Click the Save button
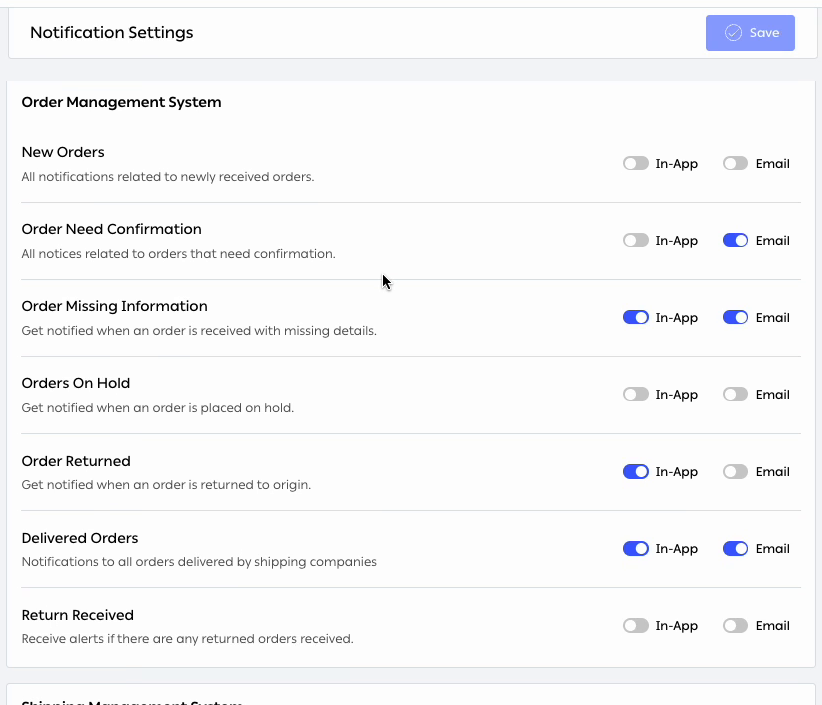The height and width of the screenshot is (705, 822). point(750,33)
